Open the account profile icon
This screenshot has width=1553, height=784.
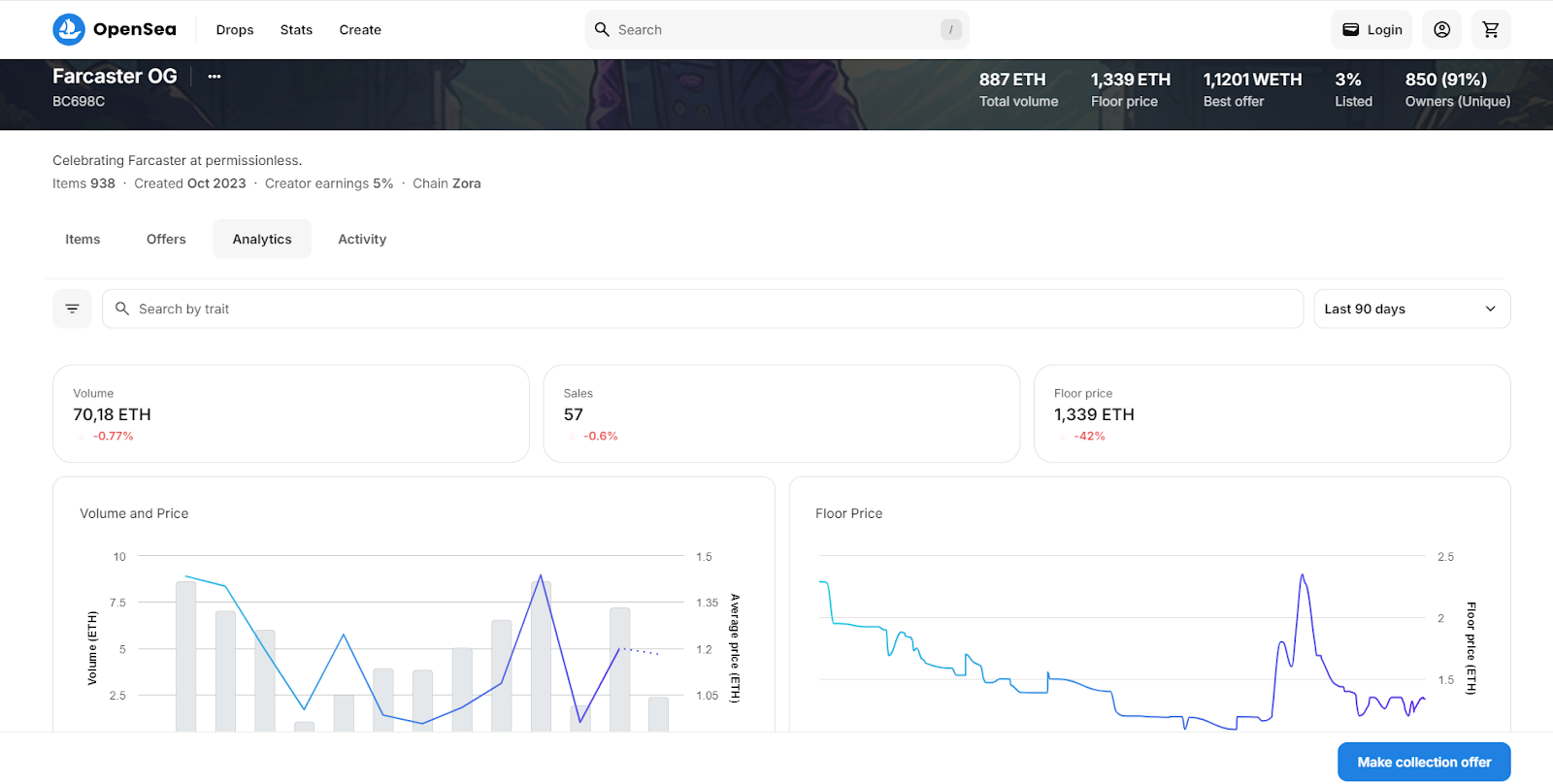coord(1441,30)
